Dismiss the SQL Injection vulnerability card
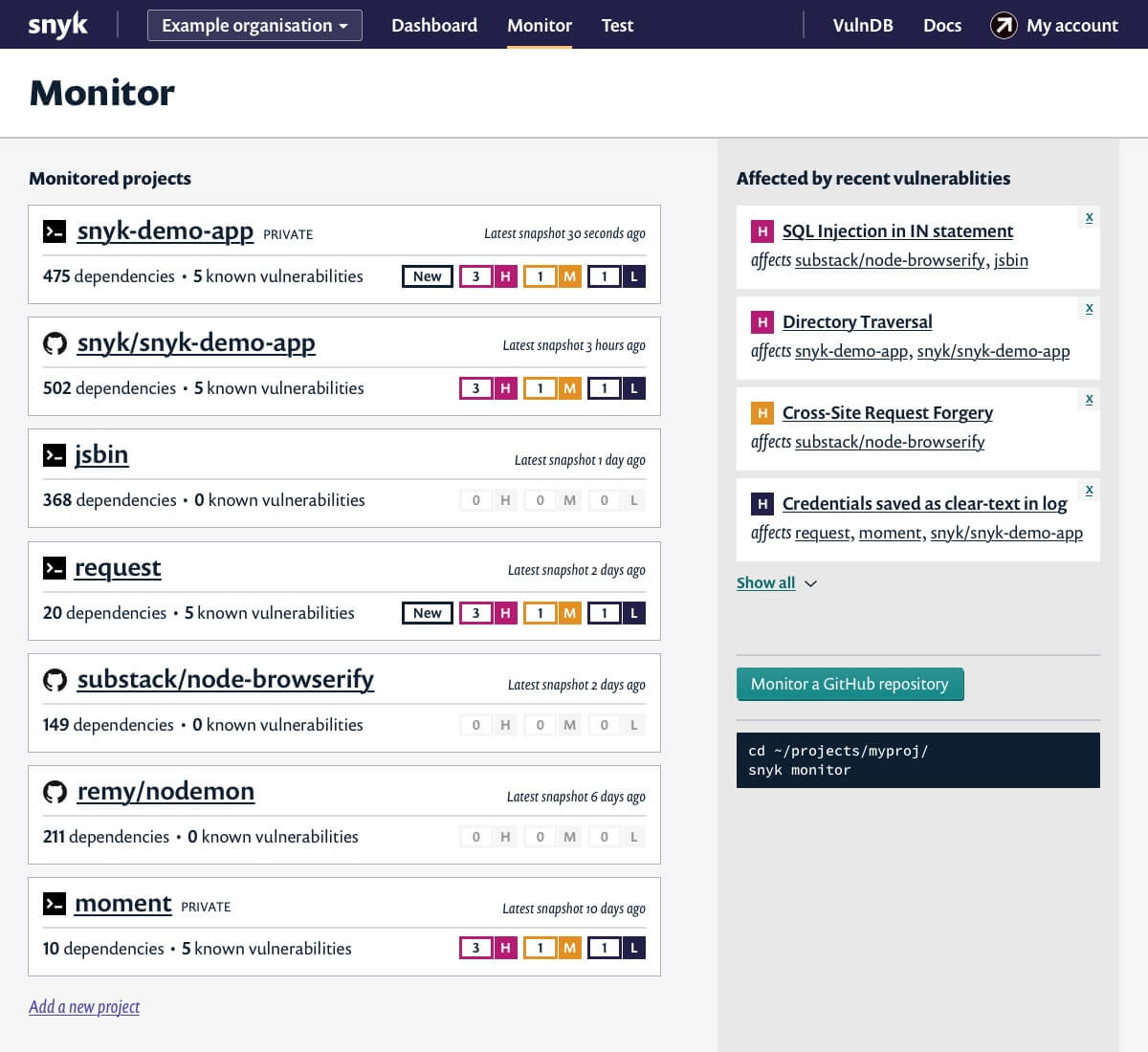Viewport: 1148px width, 1052px height. pyautogui.click(x=1089, y=217)
